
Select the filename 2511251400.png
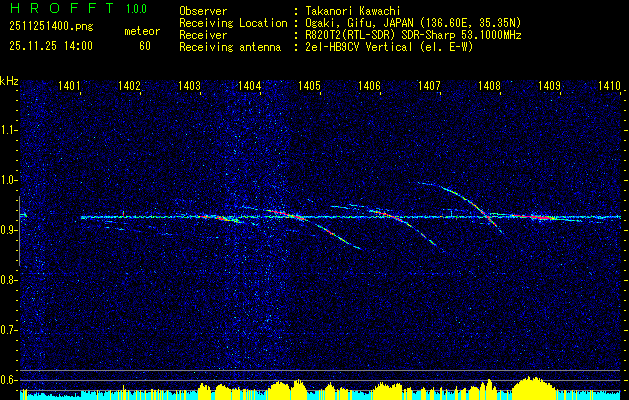51,27
